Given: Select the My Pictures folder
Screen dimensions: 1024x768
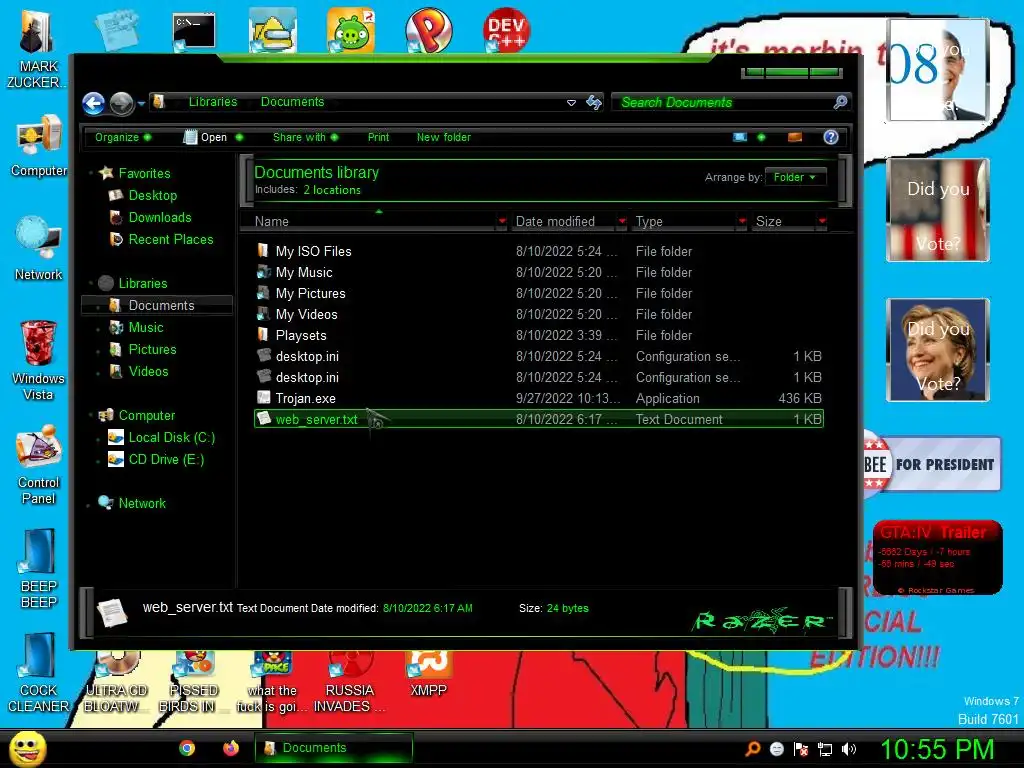Looking at the screenshot, I should point(310,293).
